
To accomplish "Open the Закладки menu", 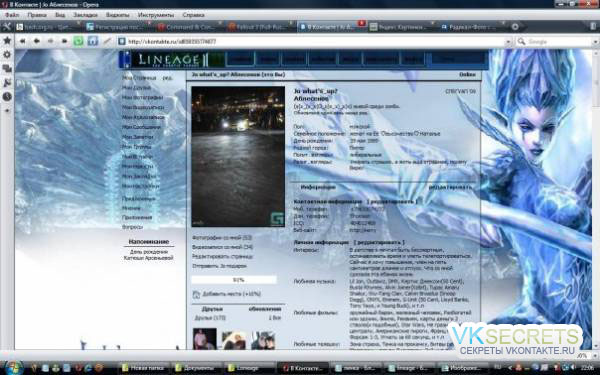I will pyautogui.click(x=85, y=15).
